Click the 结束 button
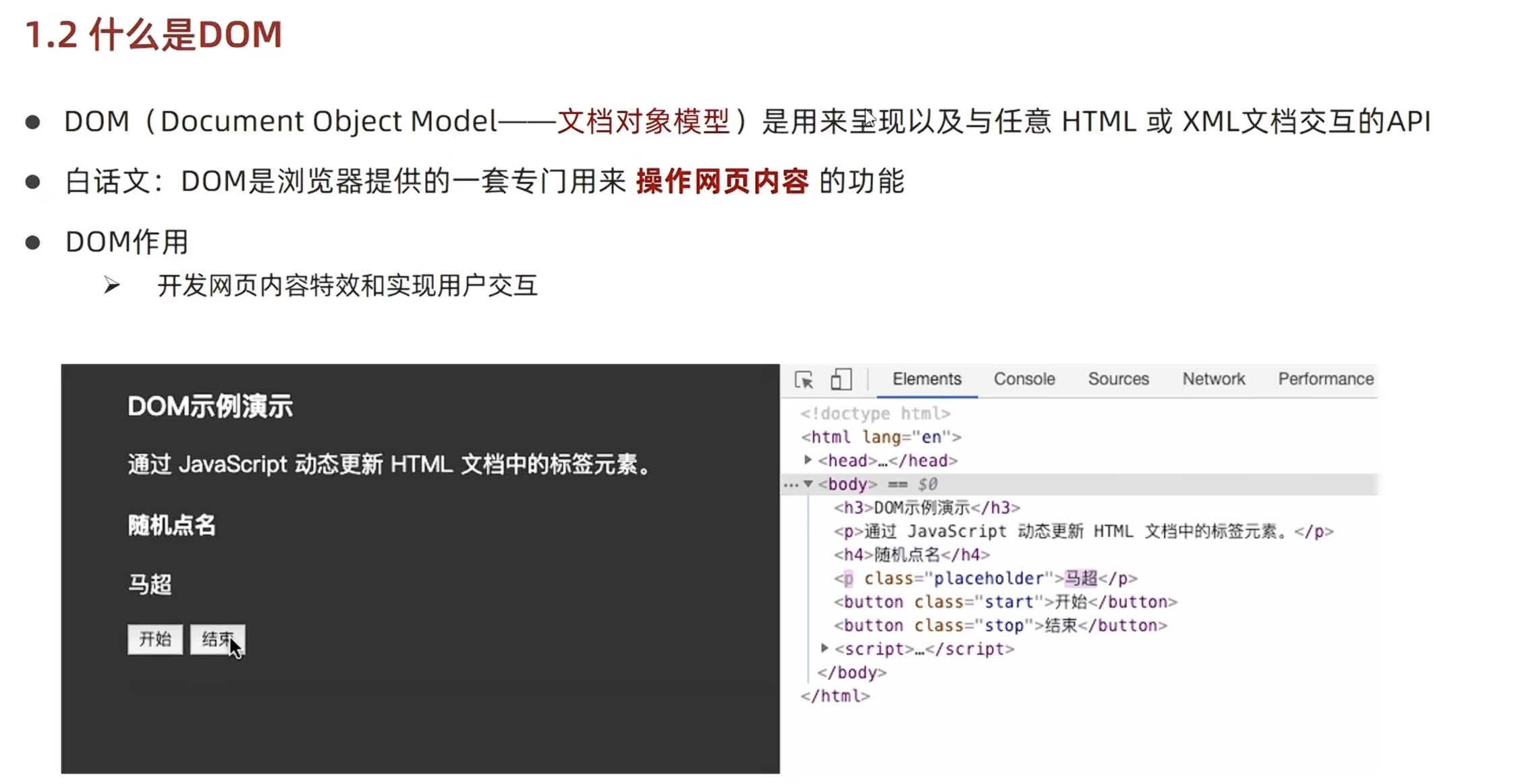The image size is (1537, 784). click(217, 639)
